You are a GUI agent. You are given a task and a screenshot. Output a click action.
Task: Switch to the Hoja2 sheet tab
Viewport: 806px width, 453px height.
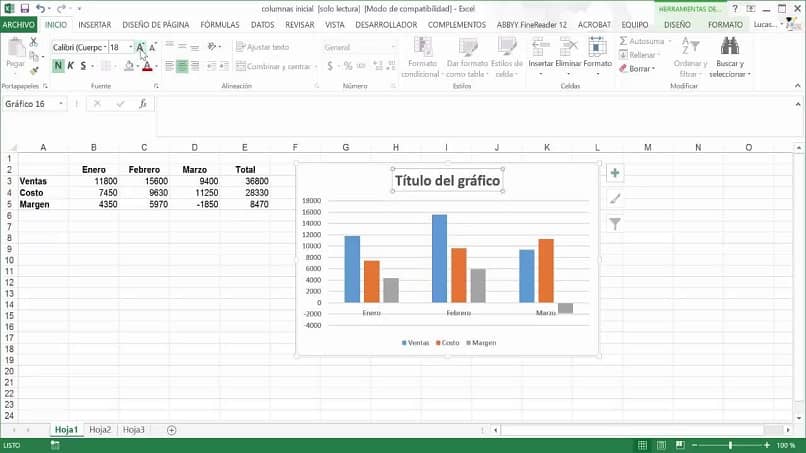click(x=100, y=430)
